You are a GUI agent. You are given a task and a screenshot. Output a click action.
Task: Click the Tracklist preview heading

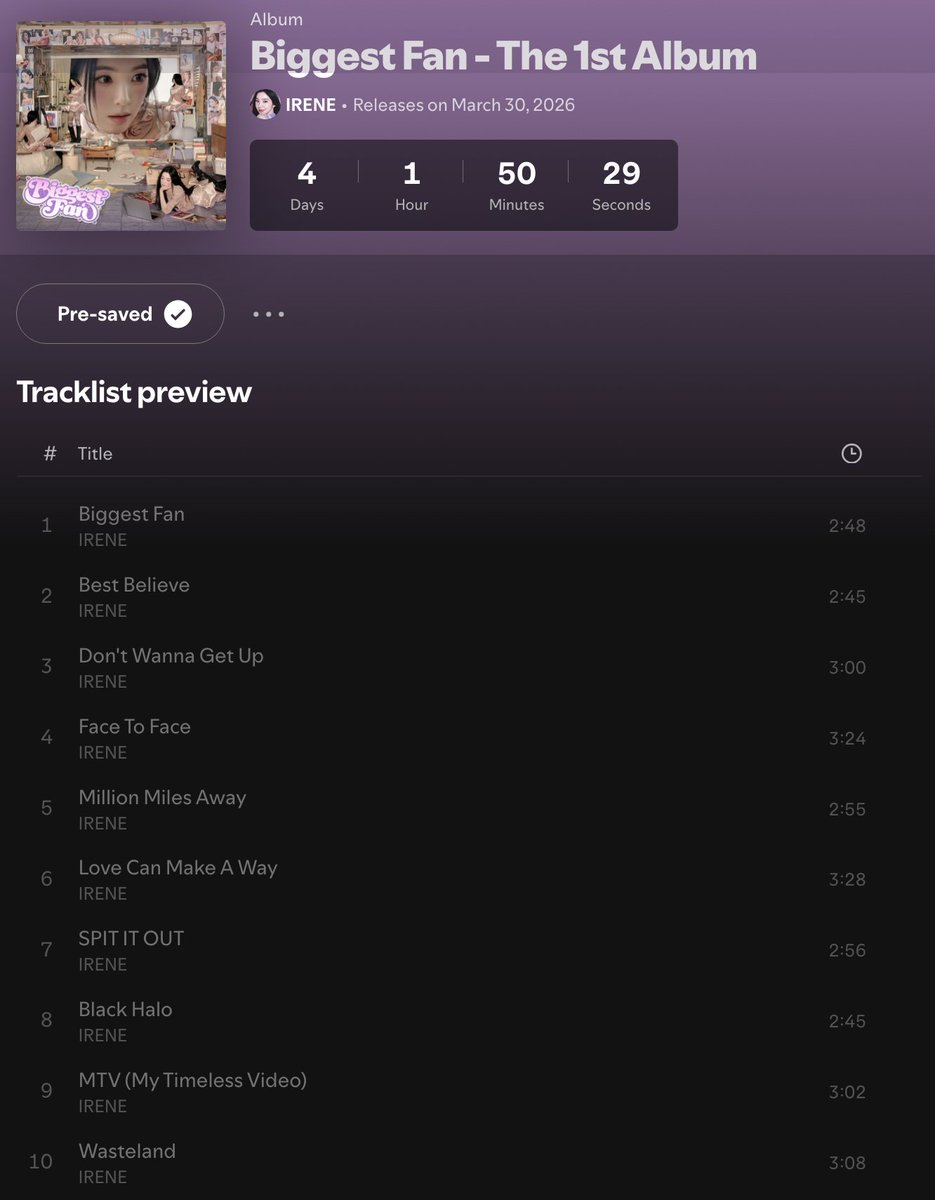pyautogui.click(x=134, y=392)
